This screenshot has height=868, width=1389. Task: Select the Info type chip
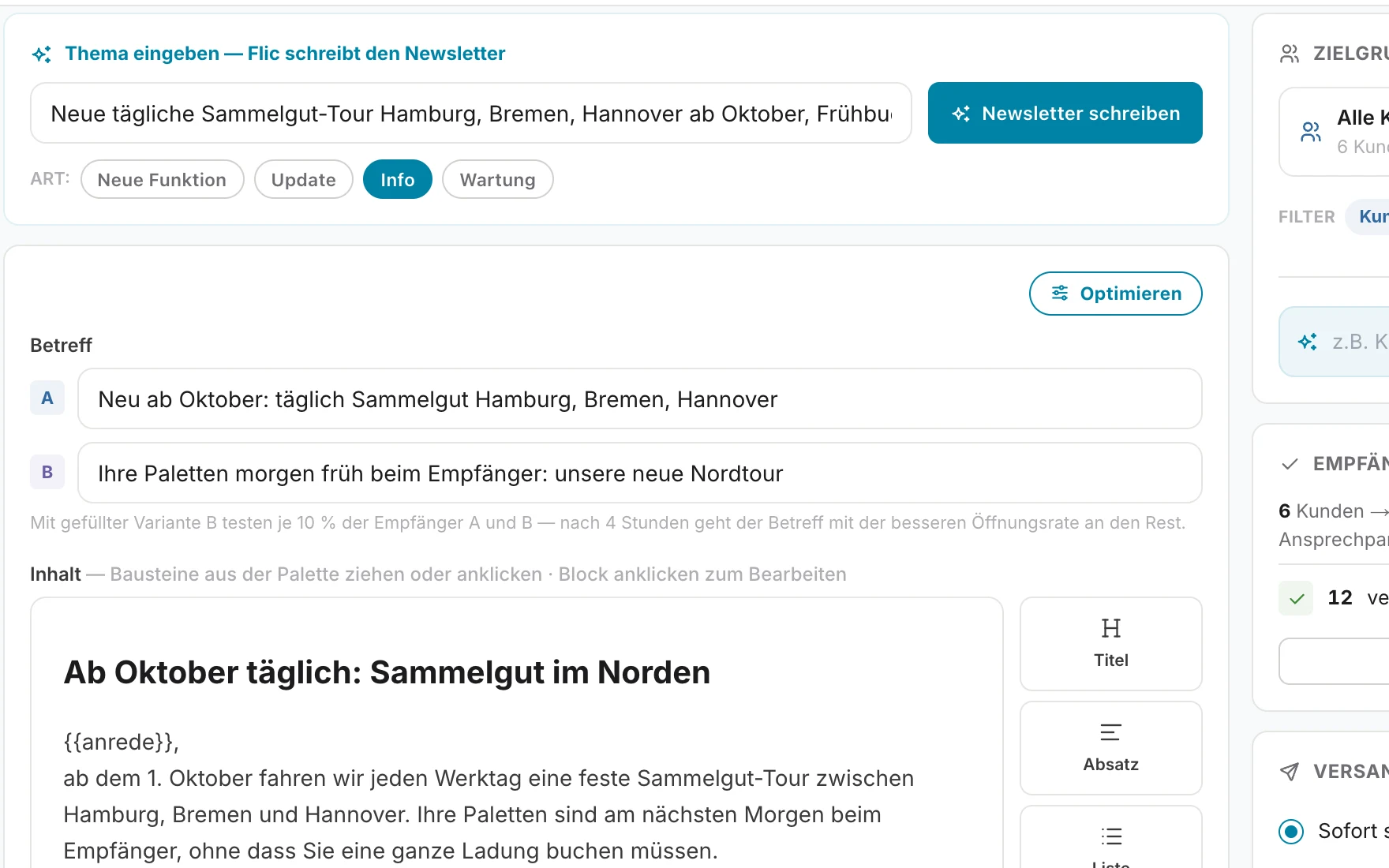click(397, 180)
